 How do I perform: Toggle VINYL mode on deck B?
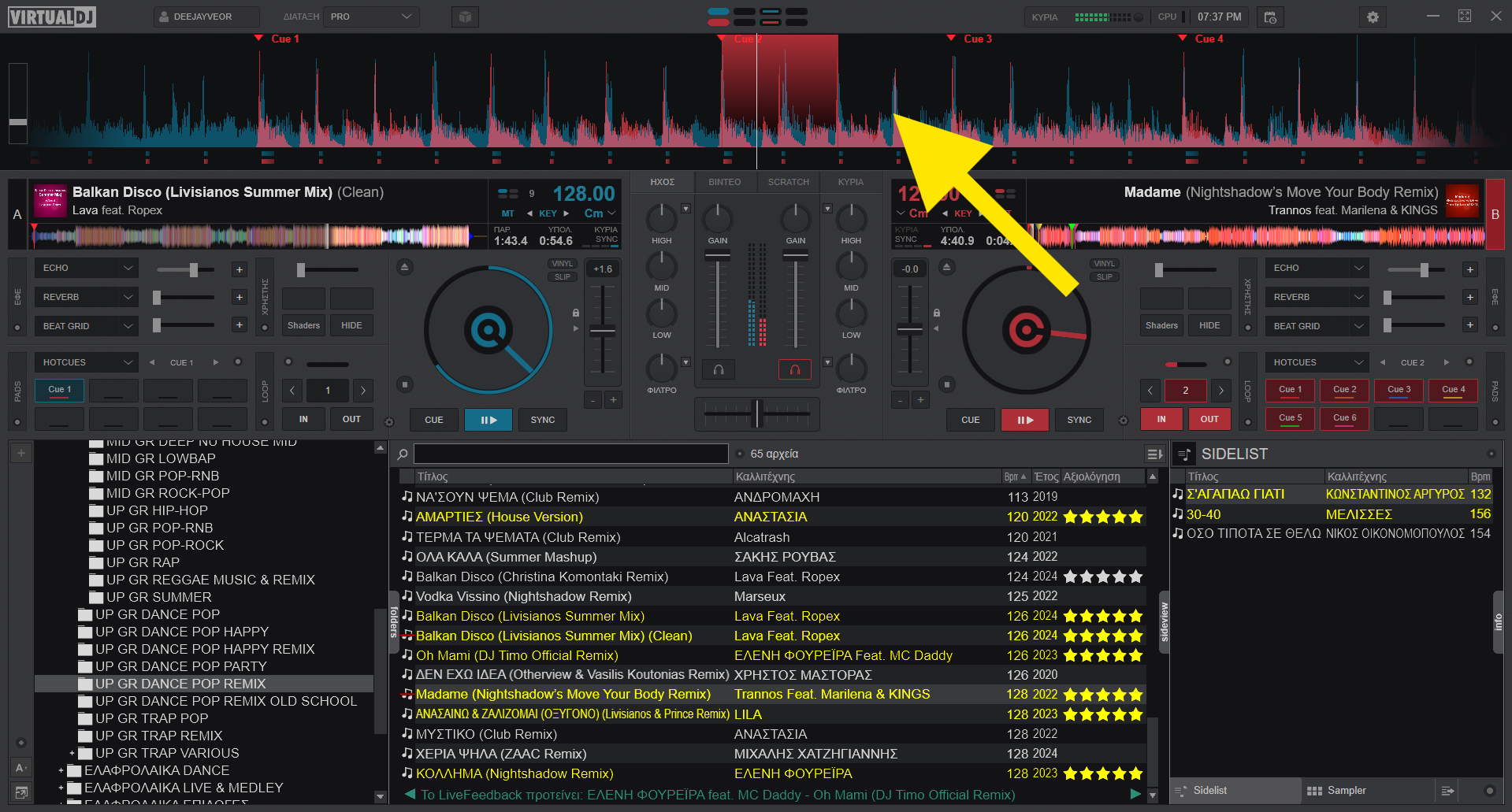click(x=1104, y=264)
